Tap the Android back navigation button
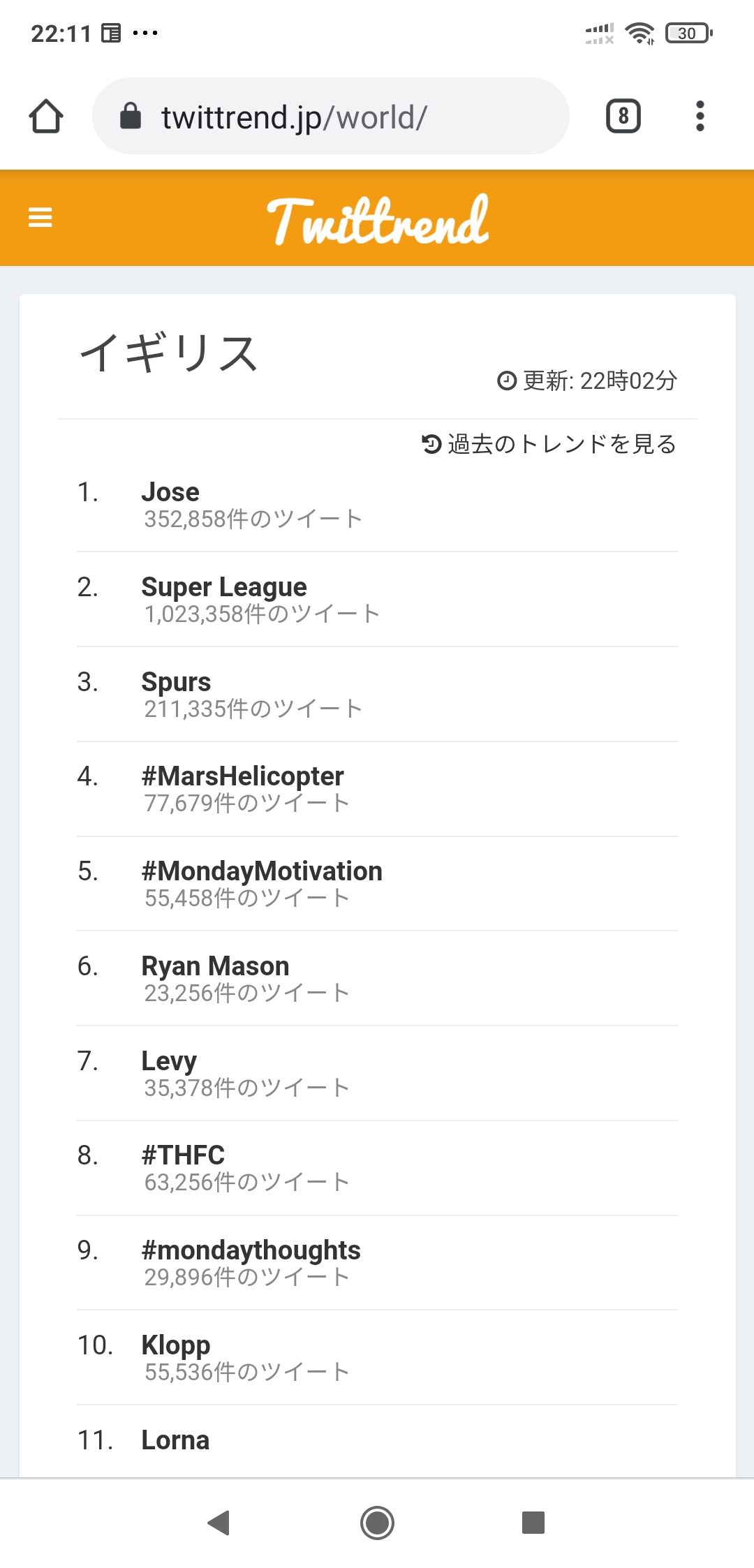This screenshot has height=1568, width=754. tap(219, 1522)
